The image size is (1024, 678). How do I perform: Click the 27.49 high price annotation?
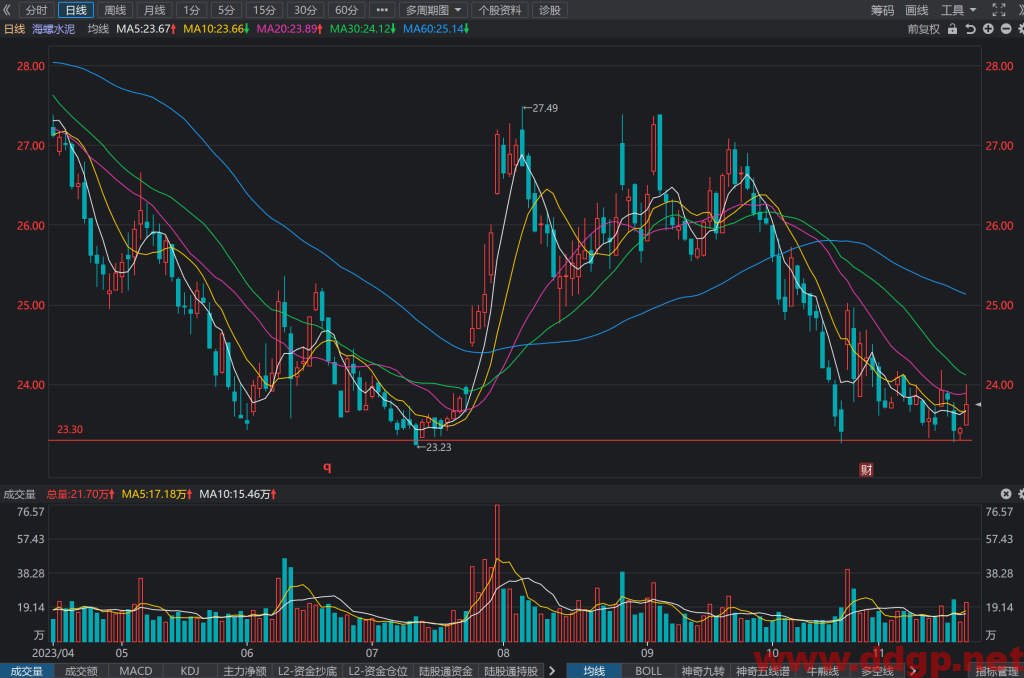pos(545,108)
